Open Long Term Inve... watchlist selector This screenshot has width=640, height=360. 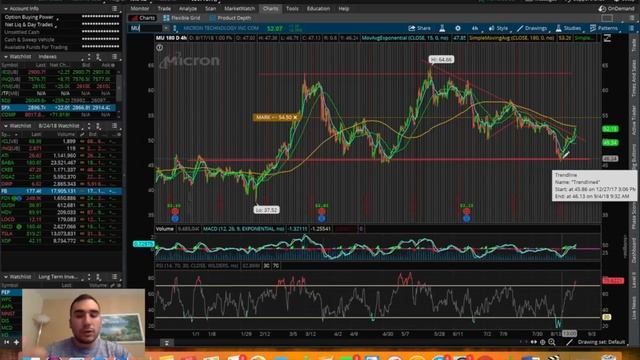pyautogui.click(x=58, y=277)
